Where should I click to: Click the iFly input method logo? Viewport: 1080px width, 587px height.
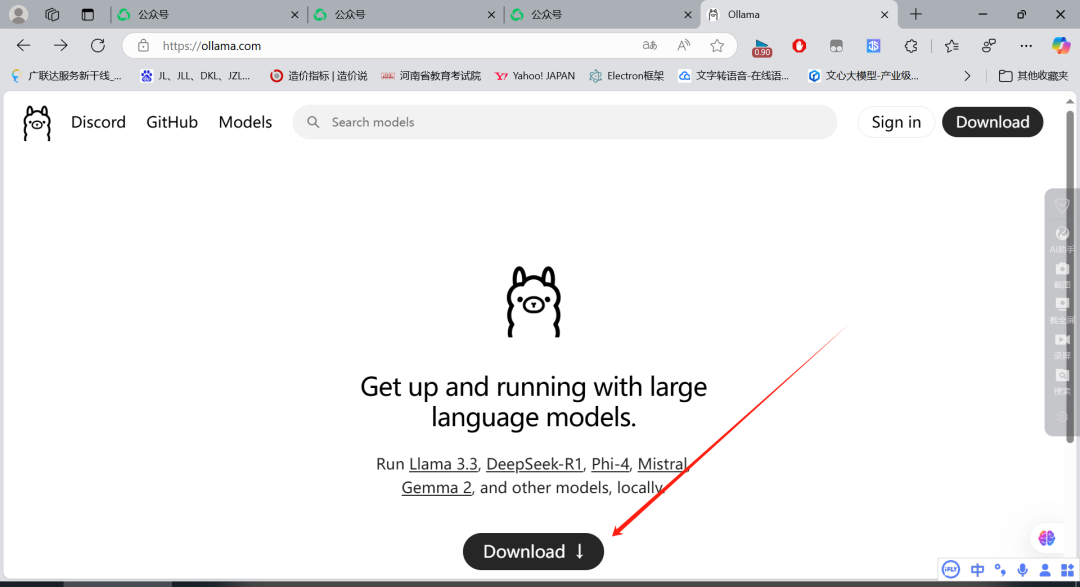951,570
